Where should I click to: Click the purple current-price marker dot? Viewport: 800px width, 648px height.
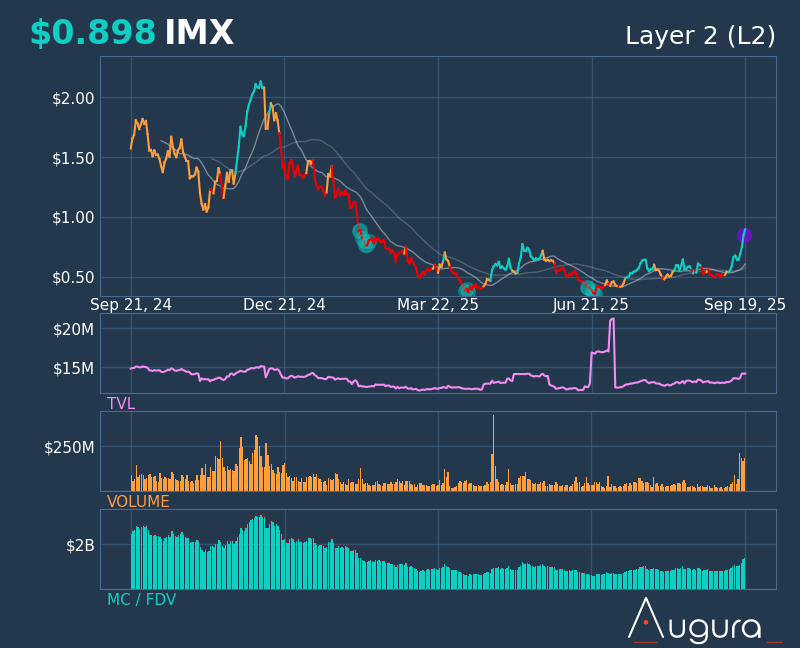point(744,235)
